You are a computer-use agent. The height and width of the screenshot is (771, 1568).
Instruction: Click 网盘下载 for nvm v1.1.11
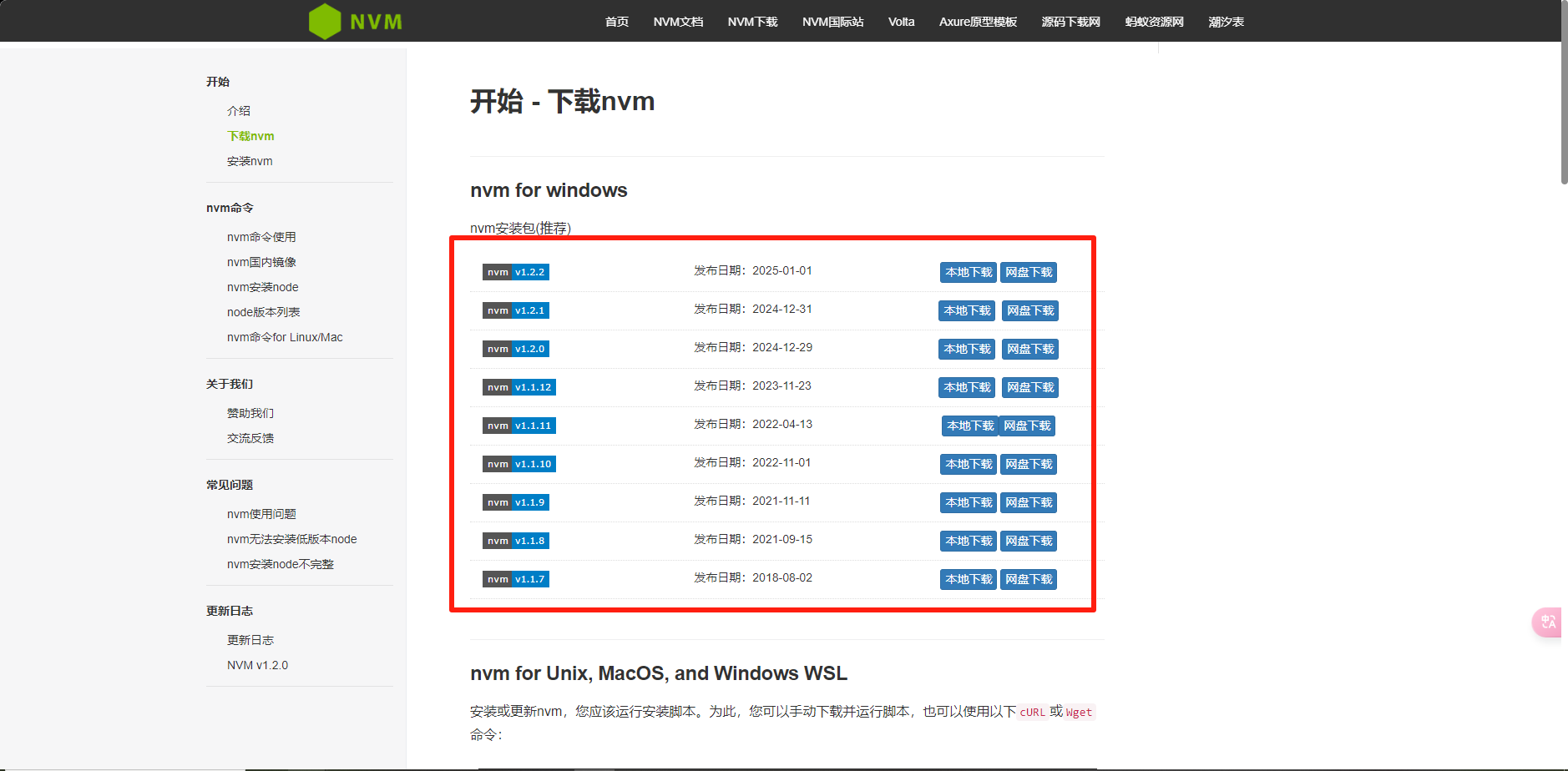(x=1027, y=426)
